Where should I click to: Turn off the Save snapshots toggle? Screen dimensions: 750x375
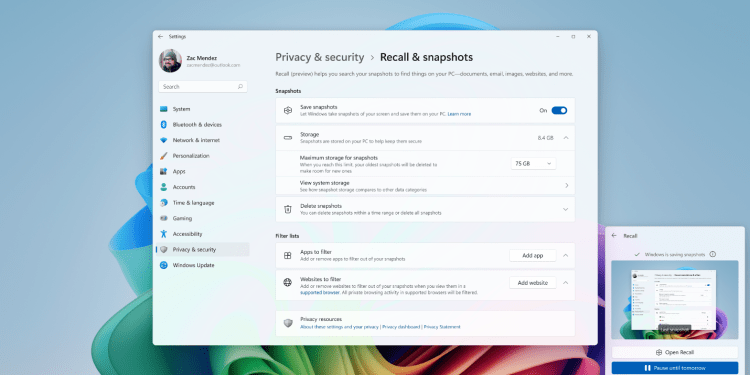pos(559,110)
